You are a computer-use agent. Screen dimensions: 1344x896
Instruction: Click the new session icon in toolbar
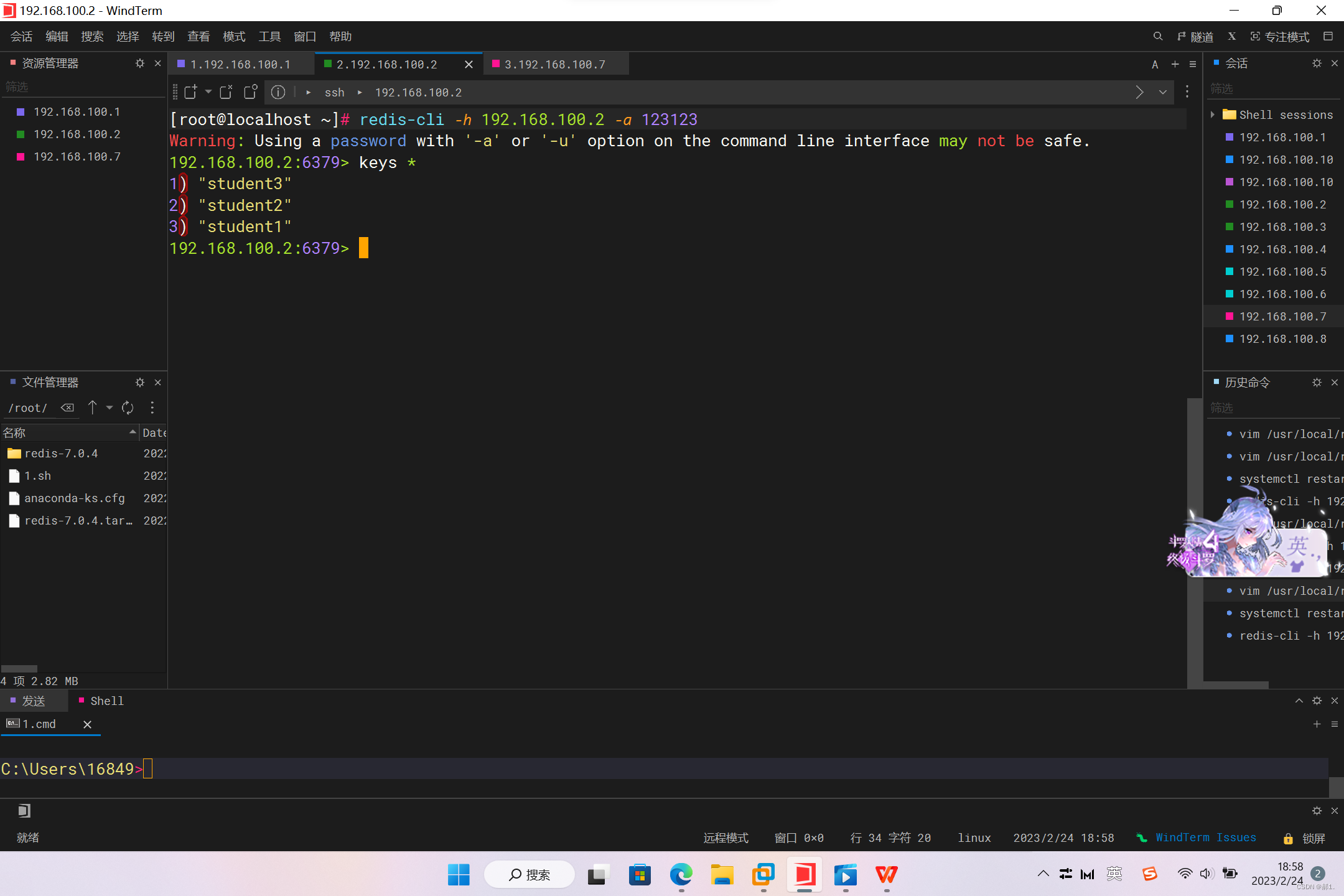[x=190, y=92]
